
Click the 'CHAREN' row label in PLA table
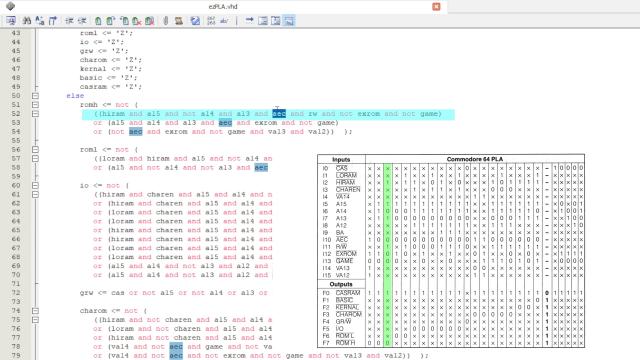click(348, 190)
